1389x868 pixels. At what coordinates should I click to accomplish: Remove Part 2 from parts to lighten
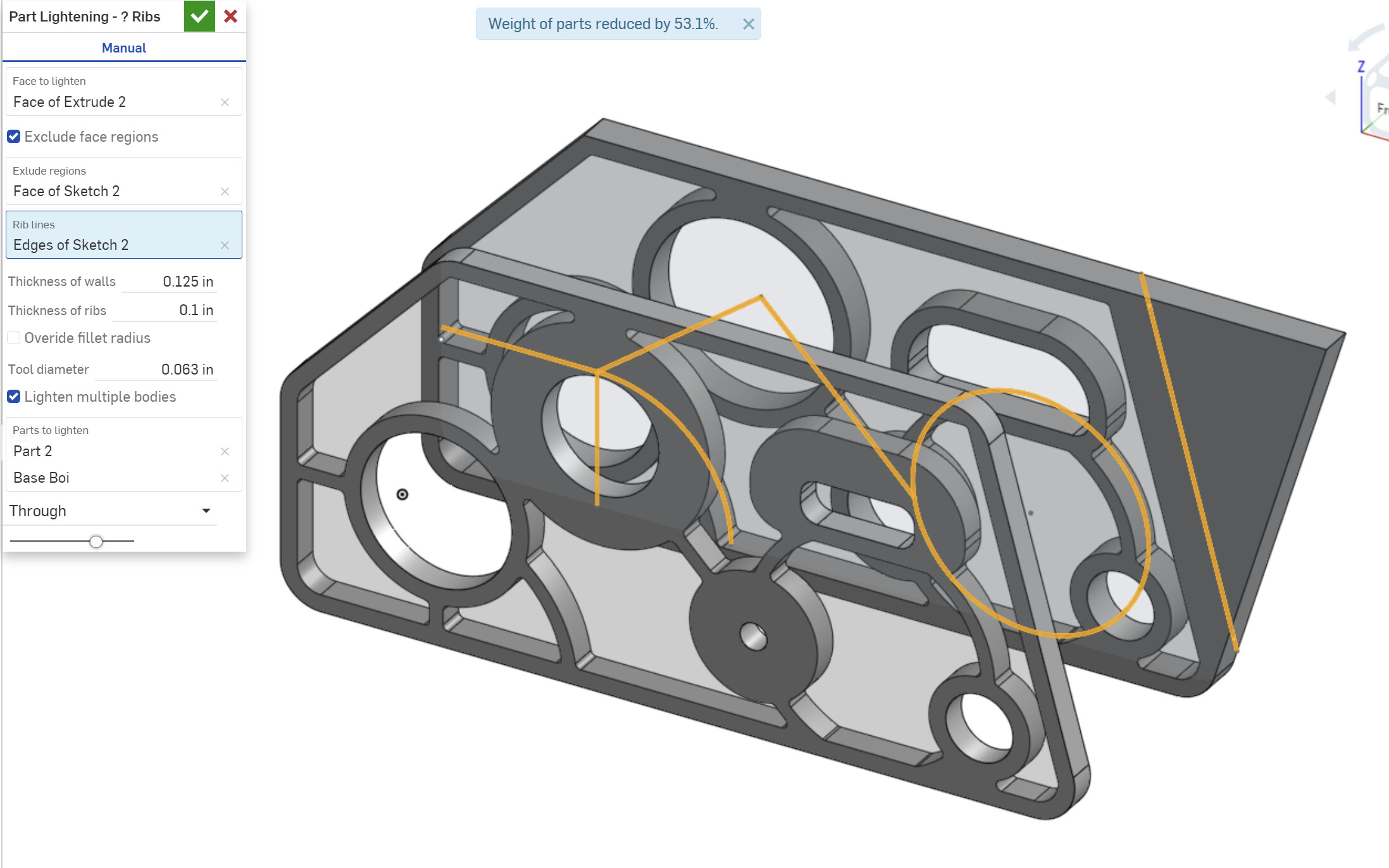point(225,452)
